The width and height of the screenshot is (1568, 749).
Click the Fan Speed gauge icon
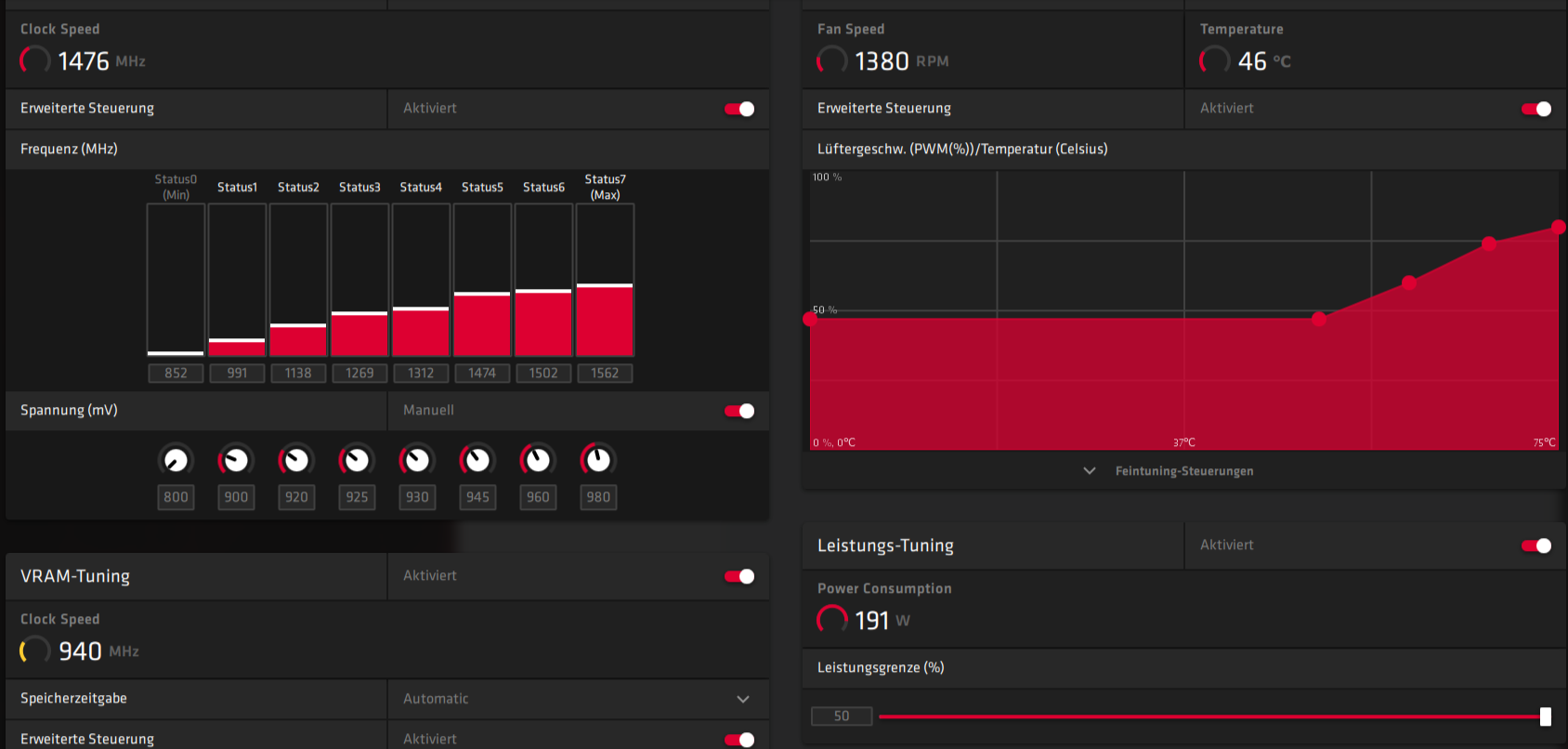coord(832,61)
